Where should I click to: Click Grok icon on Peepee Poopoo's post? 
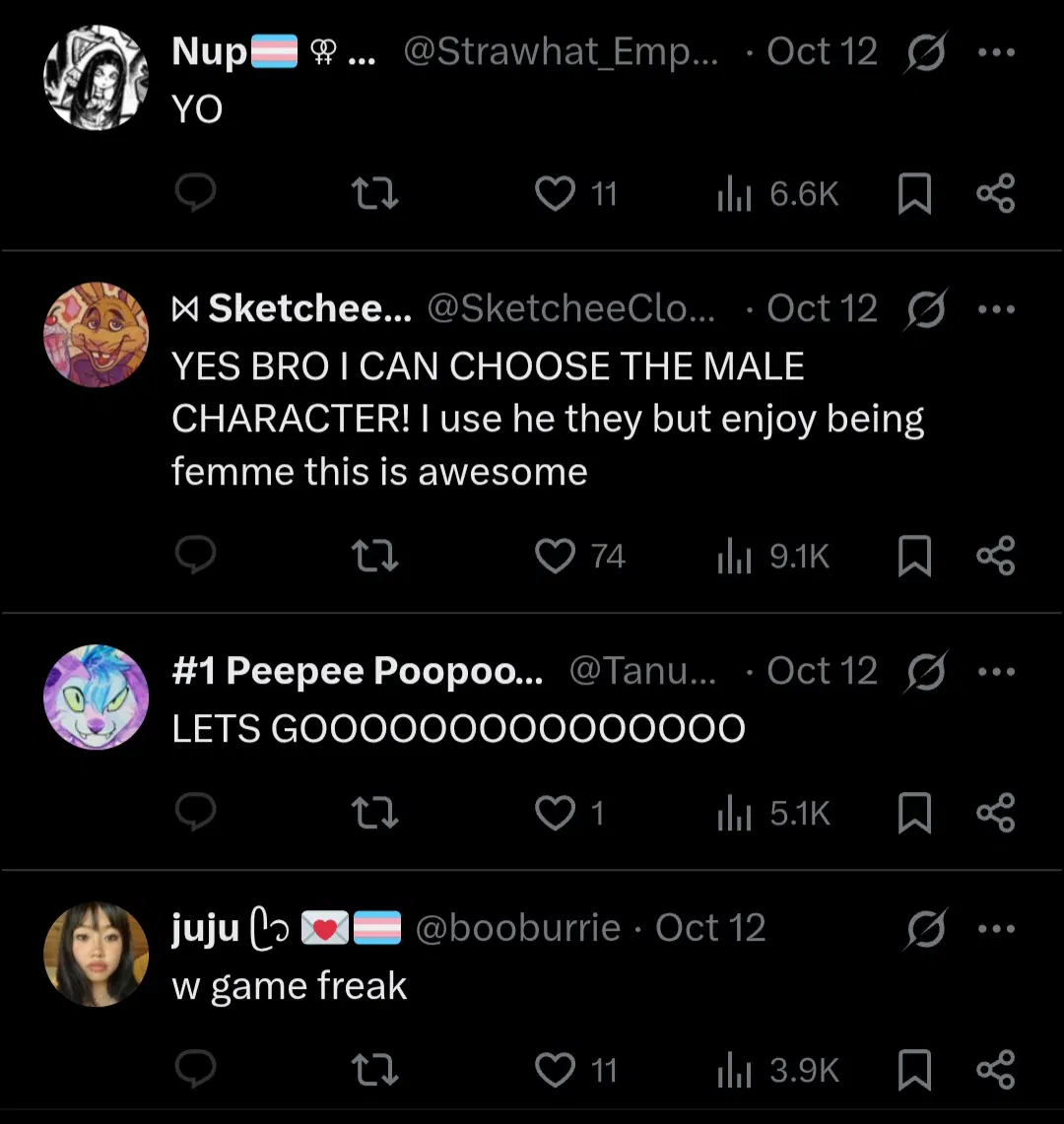click(926, 672)
